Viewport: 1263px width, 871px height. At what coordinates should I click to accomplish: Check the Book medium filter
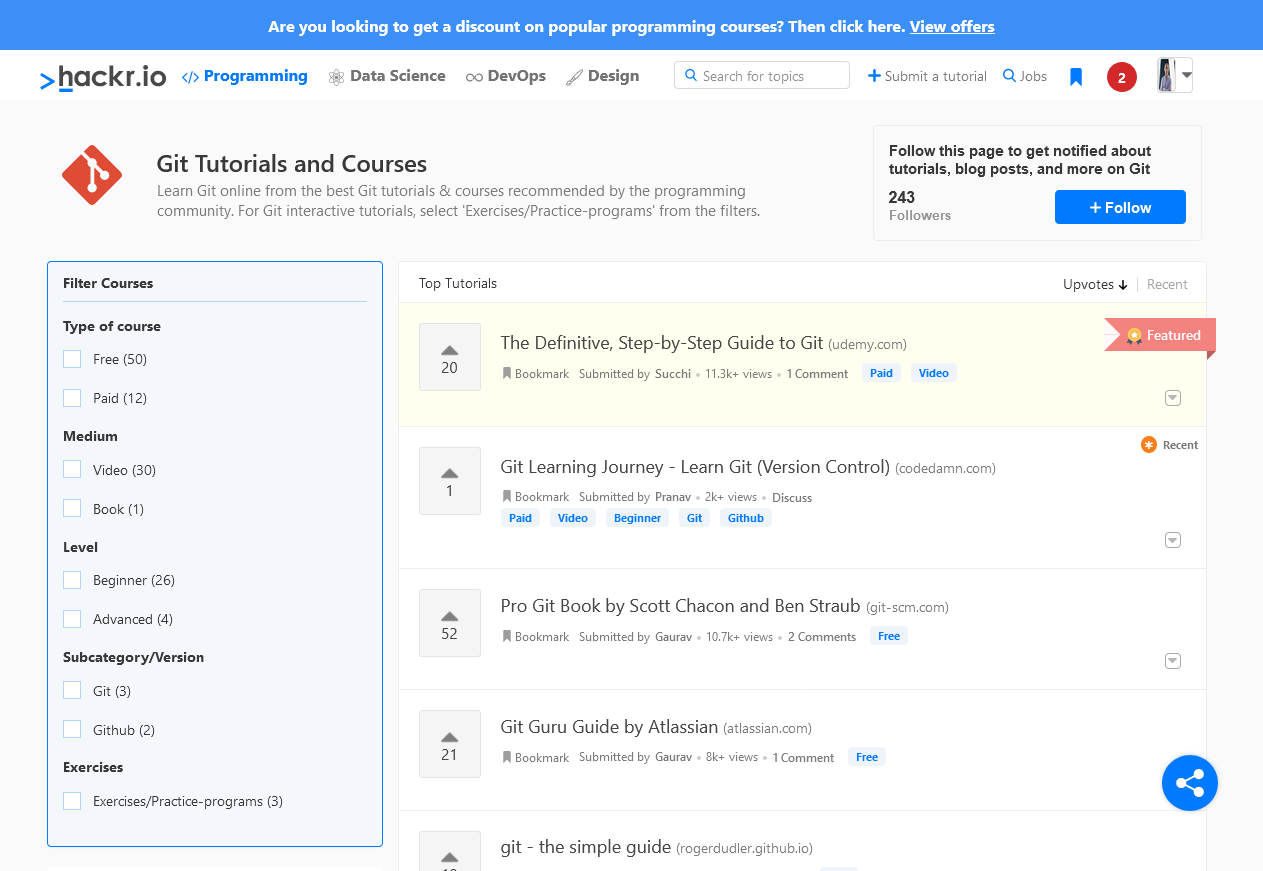72,509
